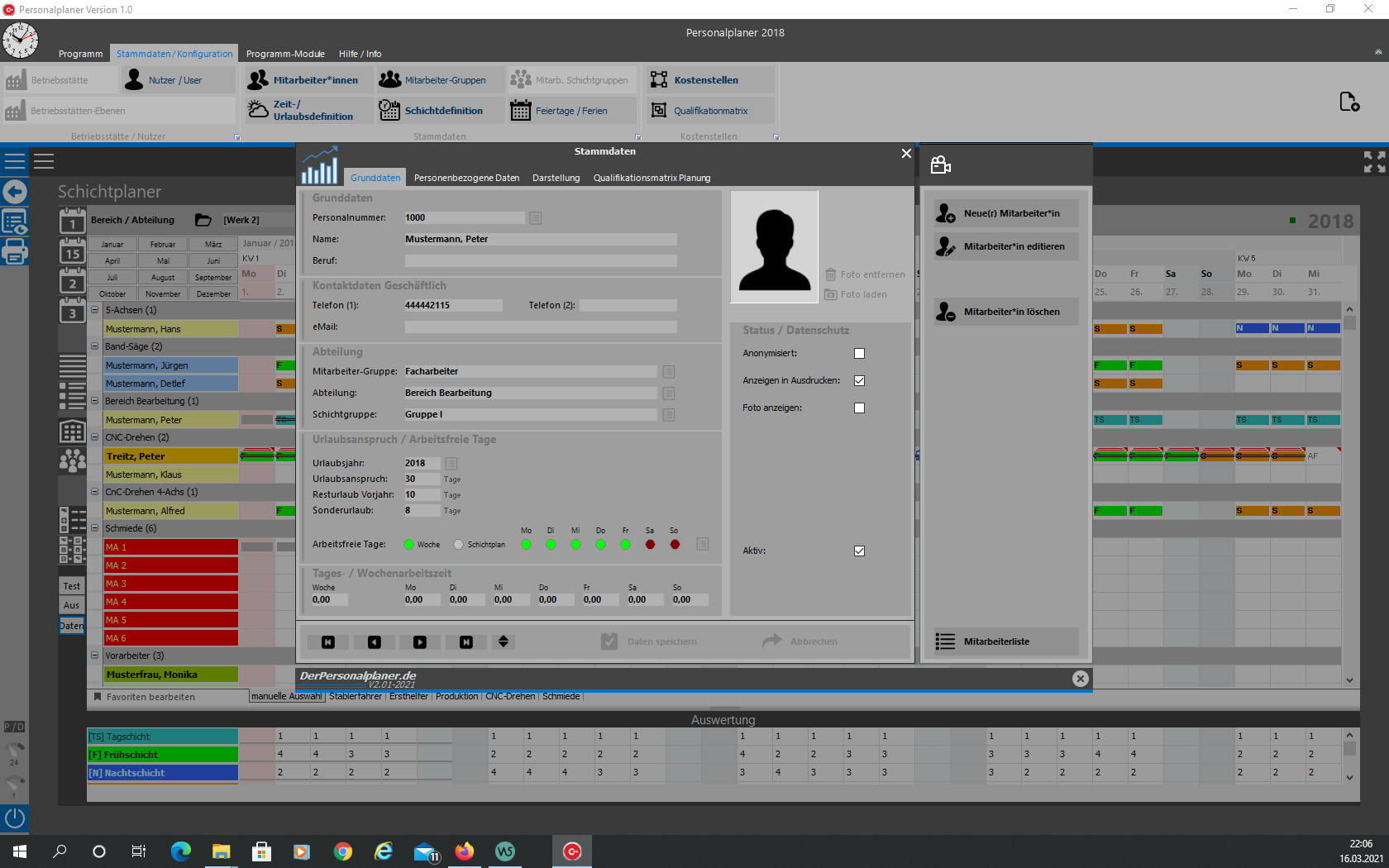Open Kostenstellen in the ribbon
Viewport: 1389px width, 868px height.
(x=705, y=80)
